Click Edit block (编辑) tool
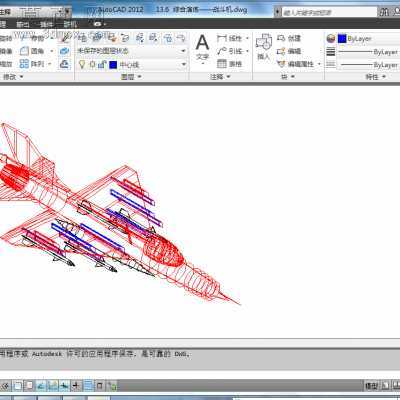The height and width of the screenshot is (400, 400). [x=289, y=51]
